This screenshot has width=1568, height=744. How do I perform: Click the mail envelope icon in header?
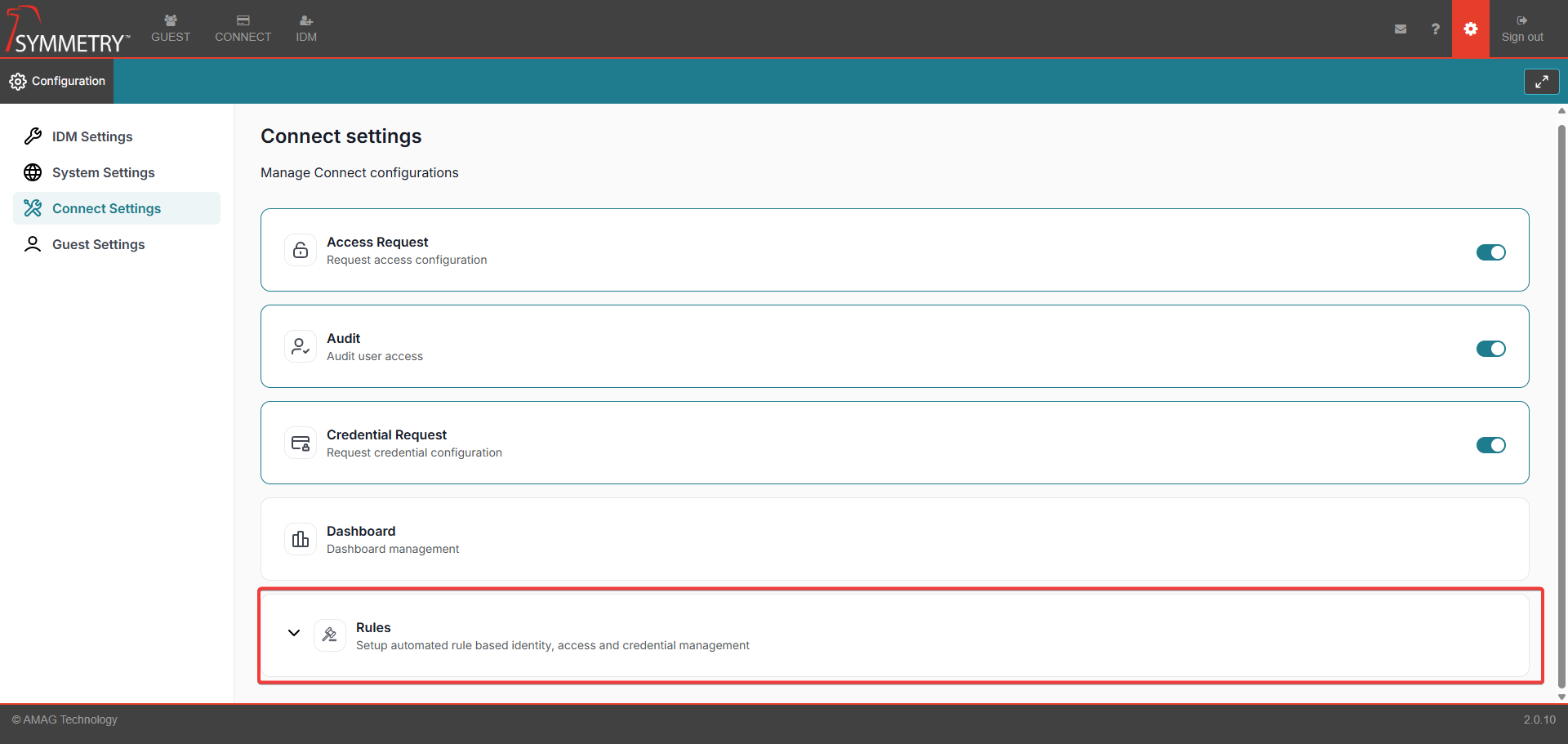[x=1401, y=29]
